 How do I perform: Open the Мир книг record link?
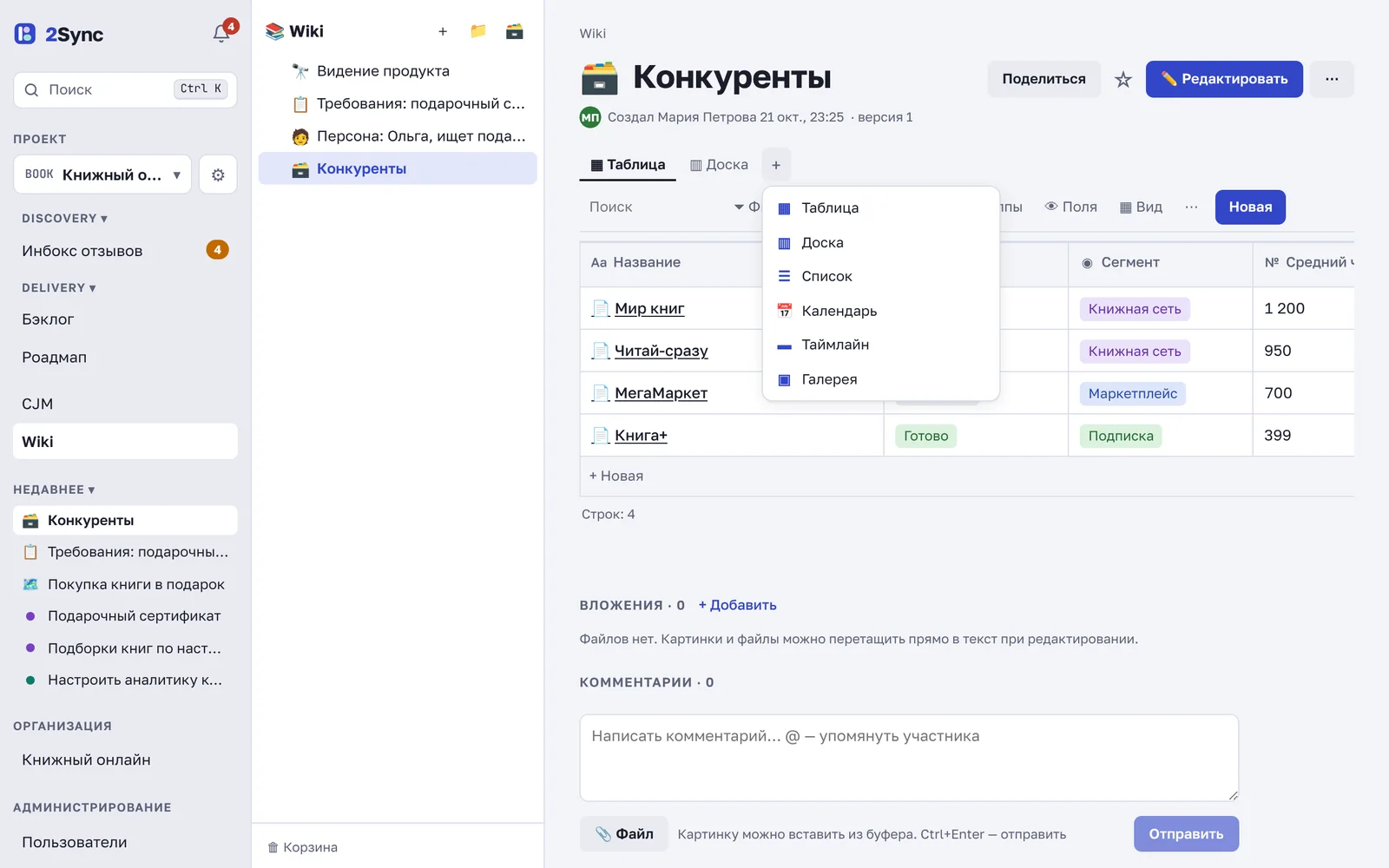[649, 308]
